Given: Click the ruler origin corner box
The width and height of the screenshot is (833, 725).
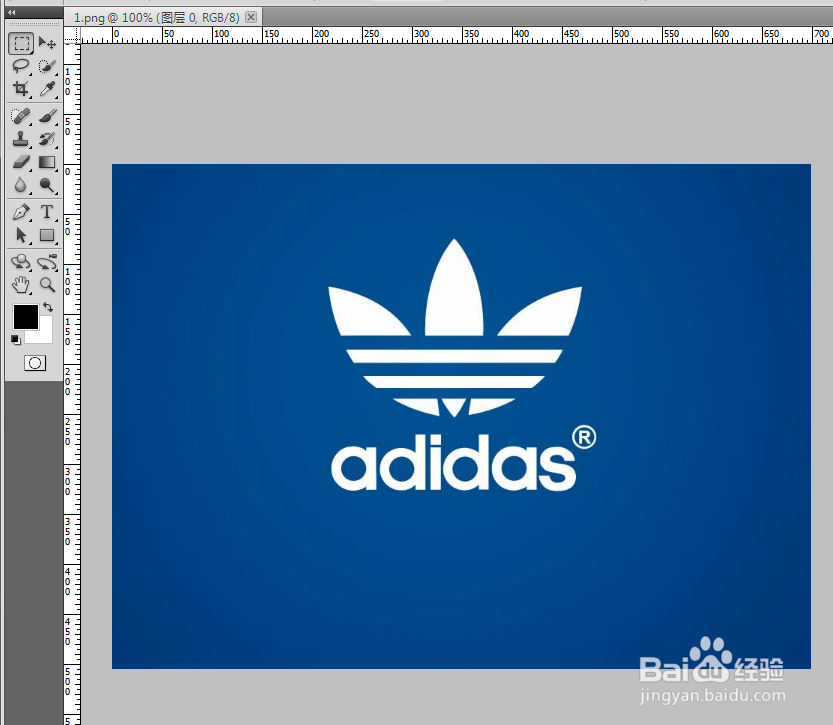Looking at the screenshot, I should tap(72, 35).
